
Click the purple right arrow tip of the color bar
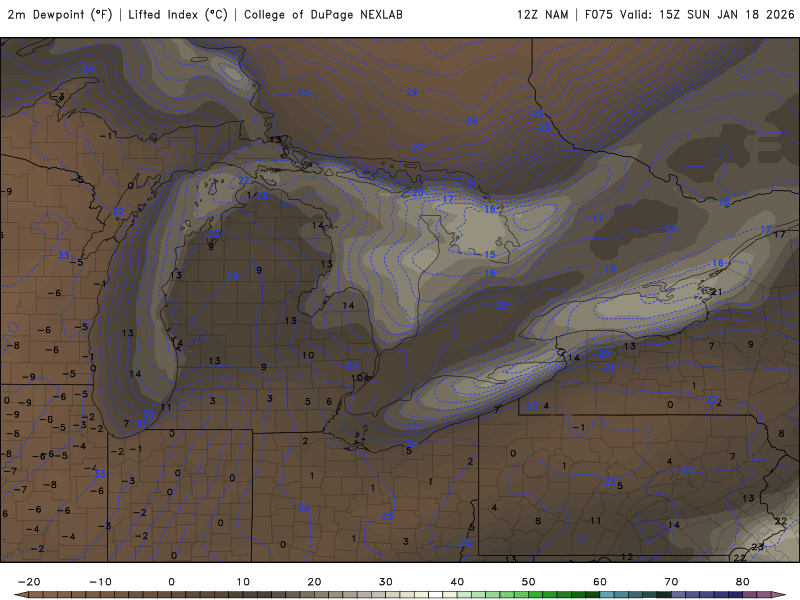click(780, 595)
